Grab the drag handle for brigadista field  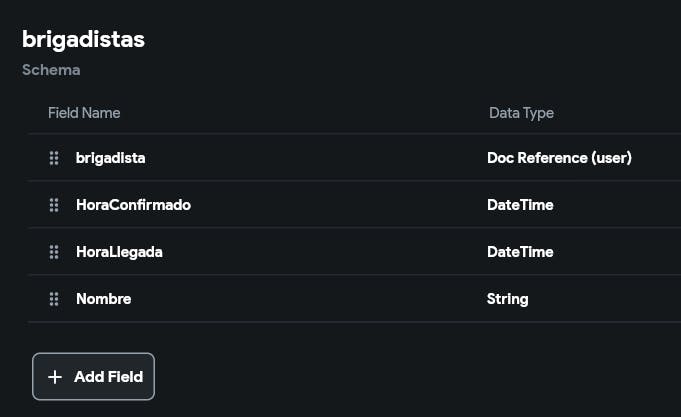click(54, 158)
